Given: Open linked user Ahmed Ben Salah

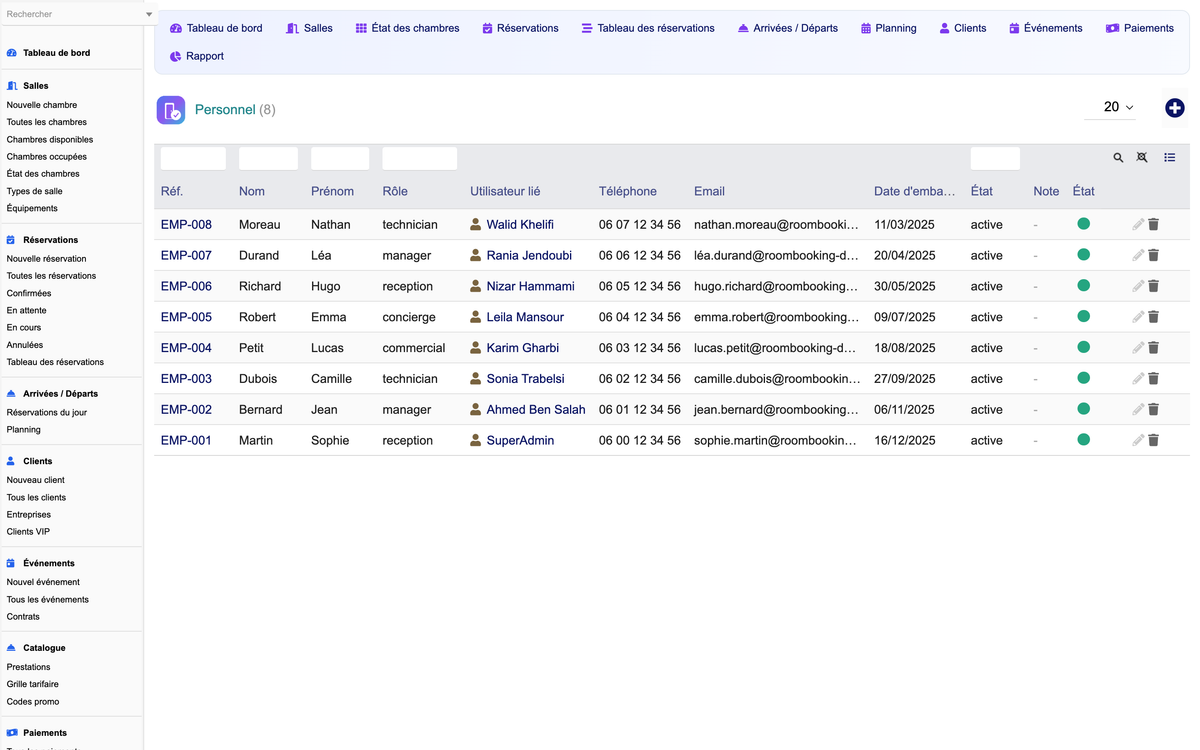Looking at the screenshot, I should click(x=536, y=410).
